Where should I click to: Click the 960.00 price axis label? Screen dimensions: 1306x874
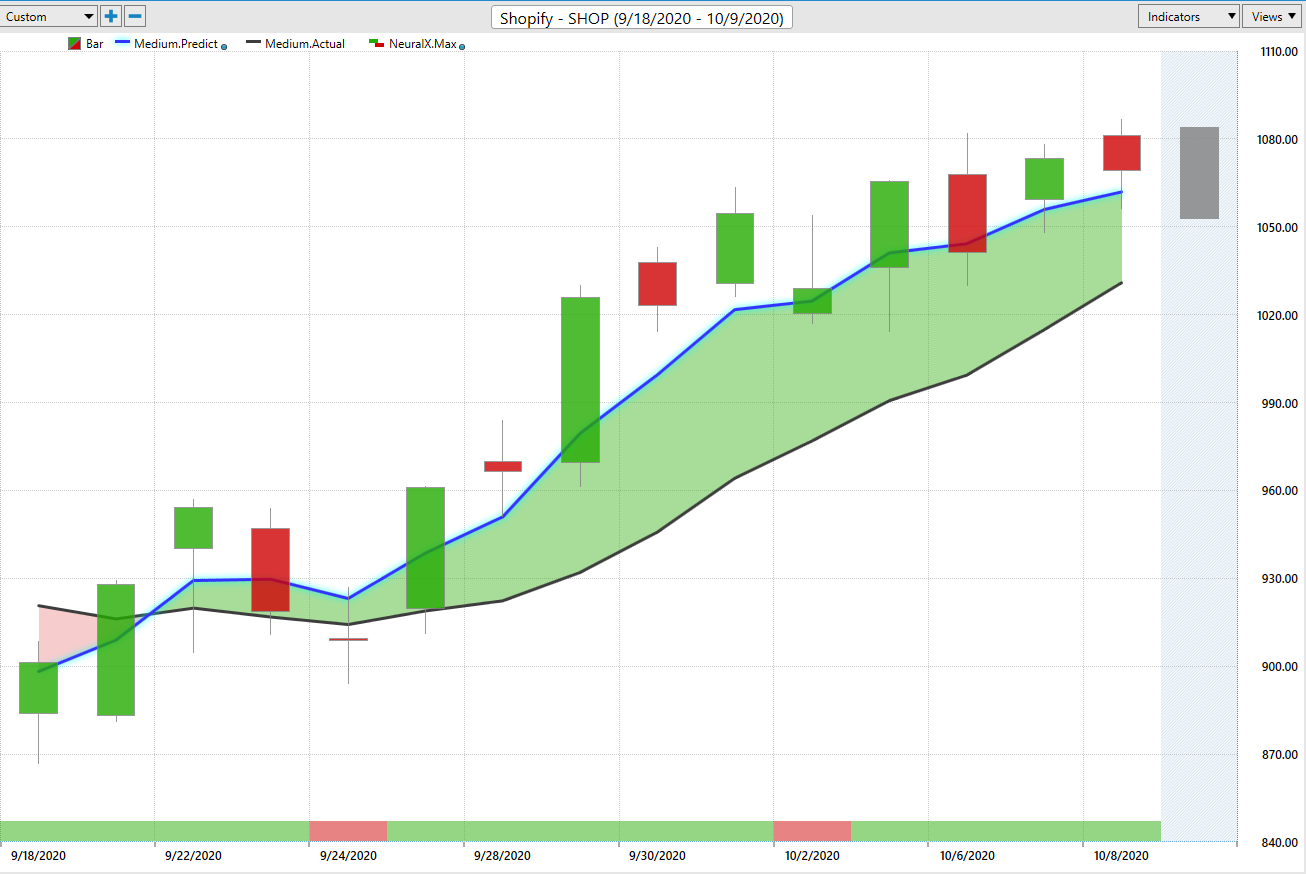click(x=1279, y=492)
